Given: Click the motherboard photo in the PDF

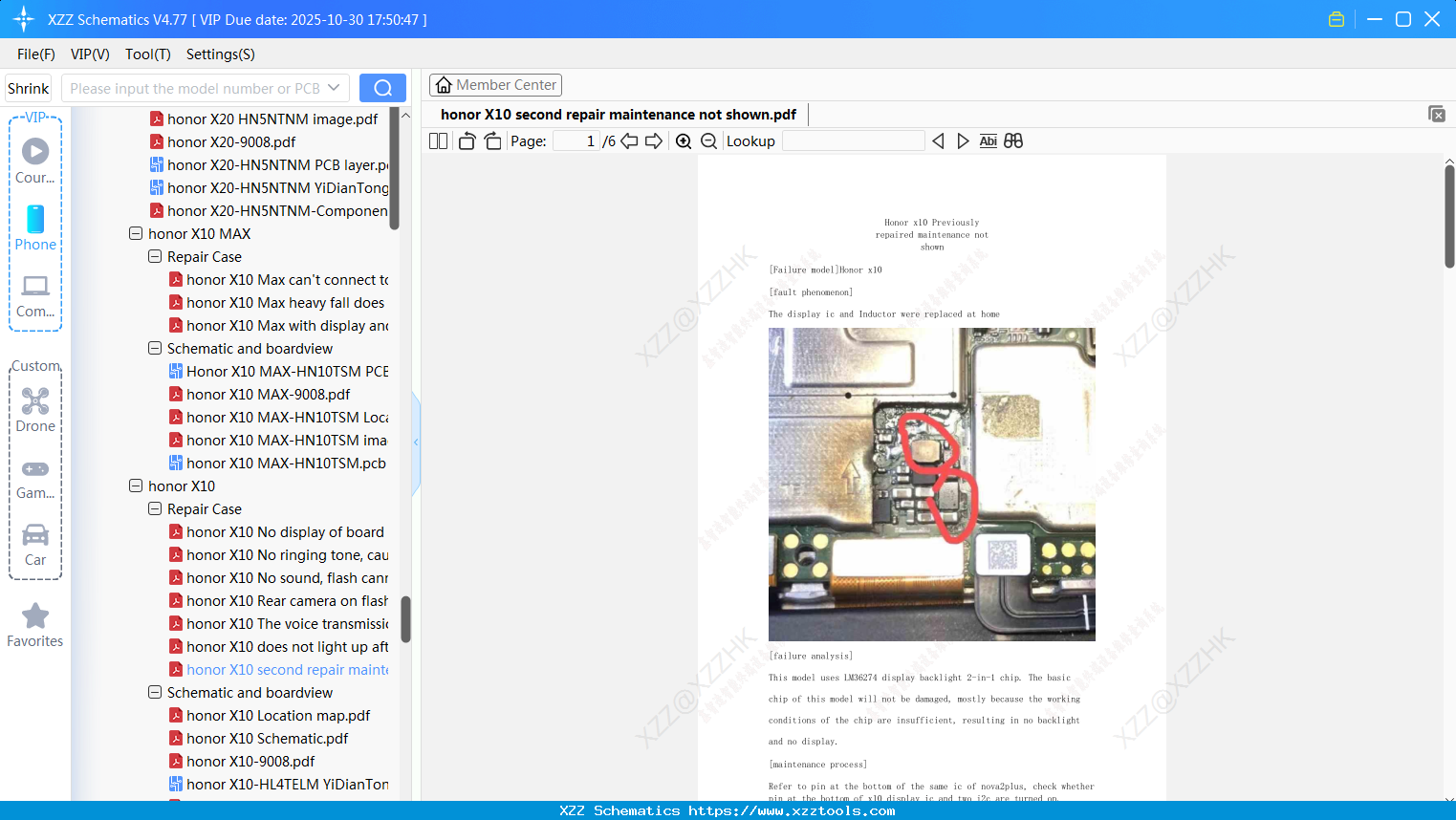Looking at the screenshot, I should [932, 484].
